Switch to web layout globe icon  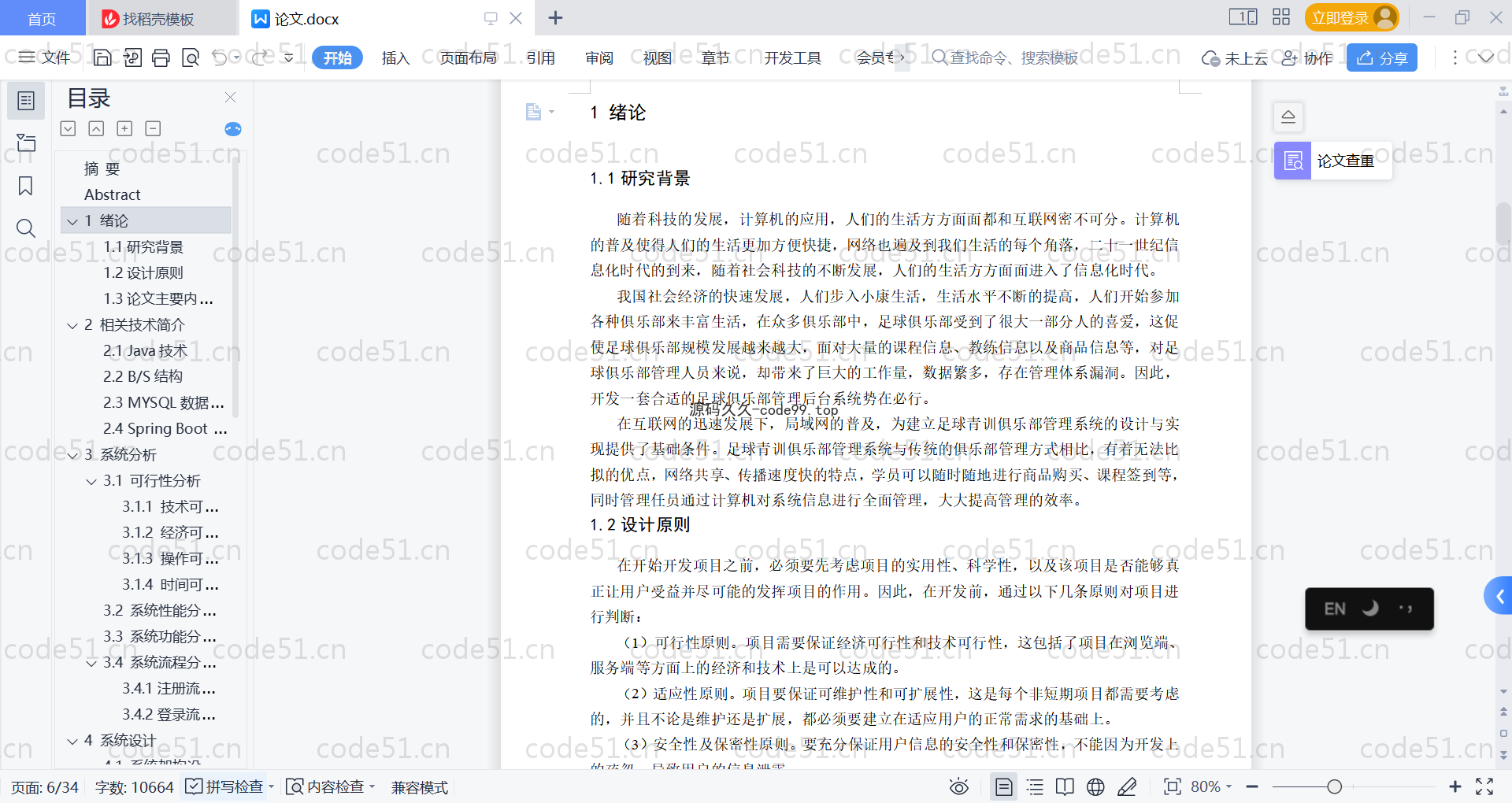pos(1095,786)
